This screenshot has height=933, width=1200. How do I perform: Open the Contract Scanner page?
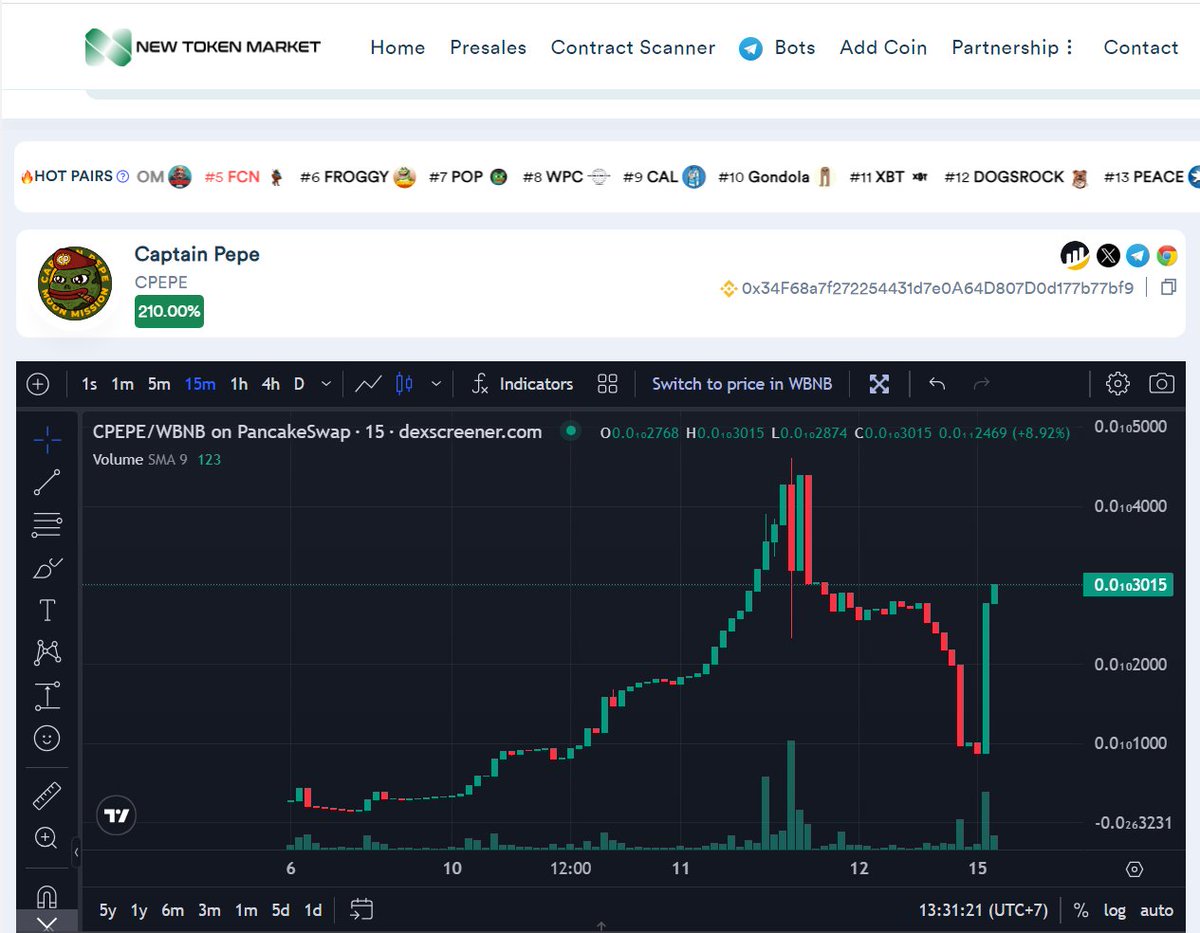pos(633,47)
